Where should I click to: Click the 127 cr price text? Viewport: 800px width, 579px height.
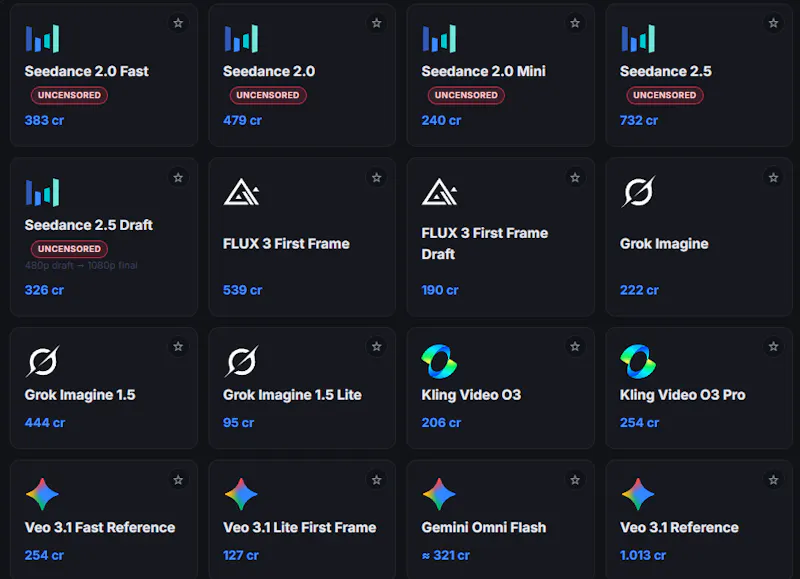point(241,556)
